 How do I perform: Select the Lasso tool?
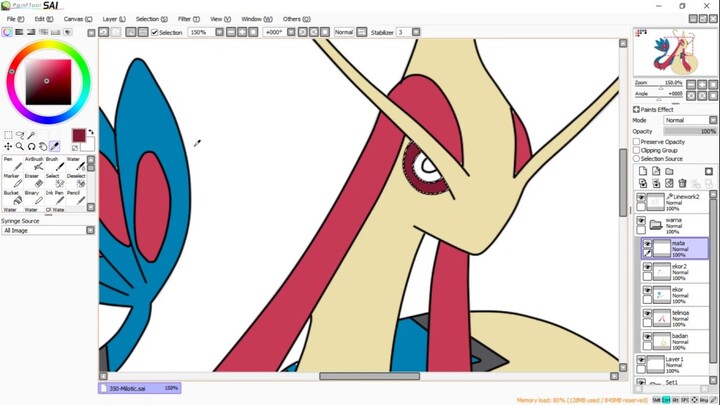tap(20, 135)
